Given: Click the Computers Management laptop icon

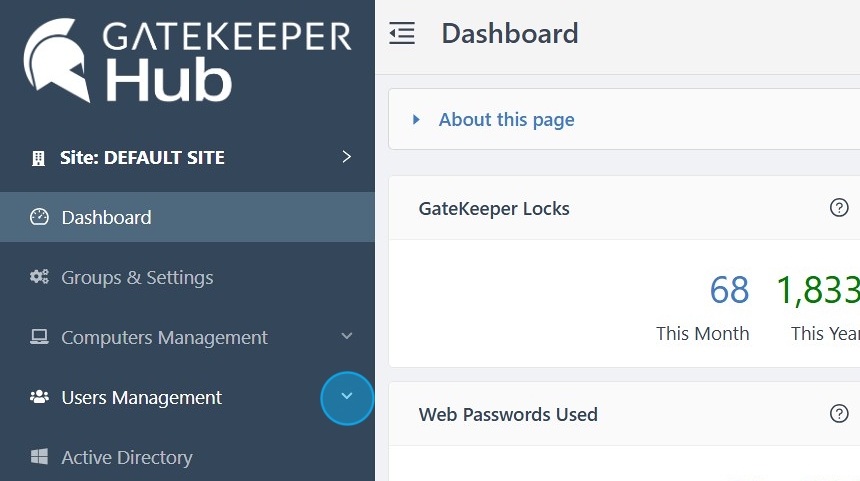Looking at the screenshot, I should (39, 337).
